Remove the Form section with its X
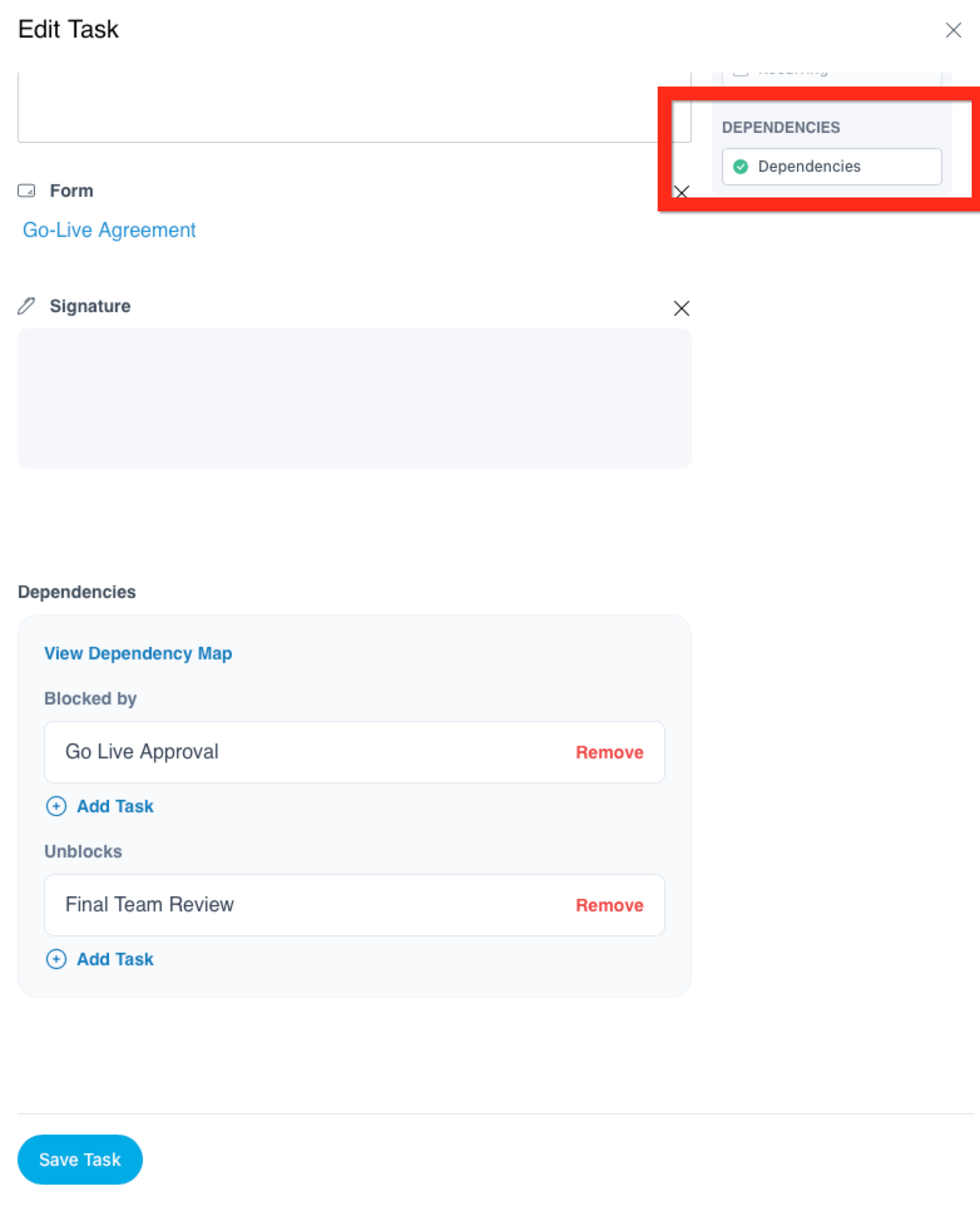980x1206 pixels. [682, 191]
